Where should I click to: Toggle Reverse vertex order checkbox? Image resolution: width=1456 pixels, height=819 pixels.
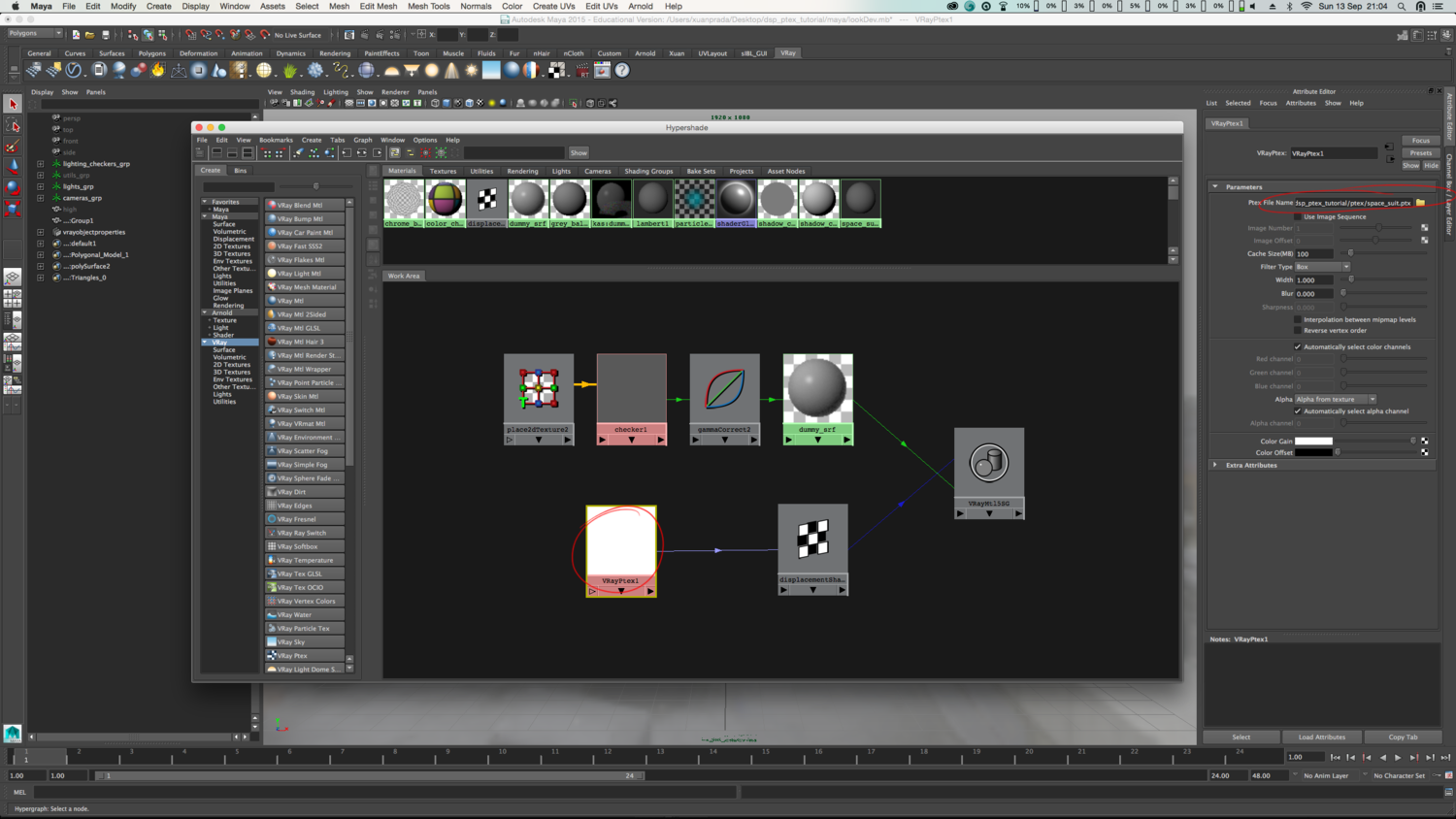point(1298,330)
